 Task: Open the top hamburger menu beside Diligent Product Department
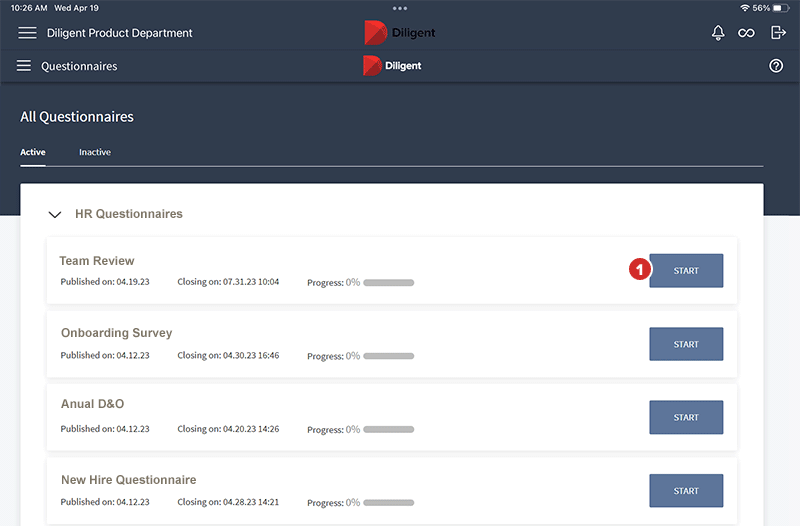27,33
